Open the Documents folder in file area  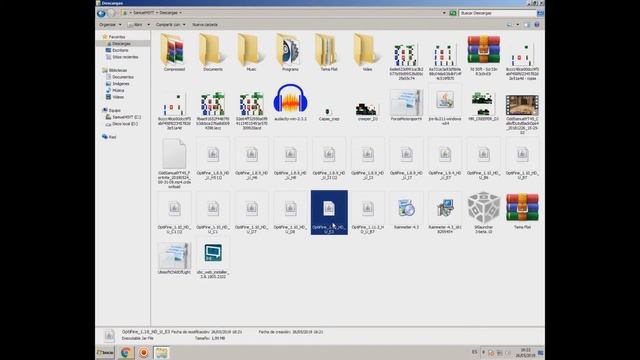tap(213, 53)
